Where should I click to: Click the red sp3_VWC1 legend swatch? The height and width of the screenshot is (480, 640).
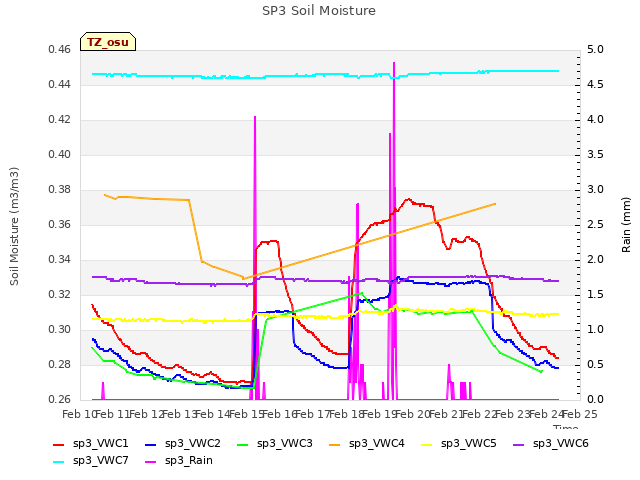click(59, 445)
